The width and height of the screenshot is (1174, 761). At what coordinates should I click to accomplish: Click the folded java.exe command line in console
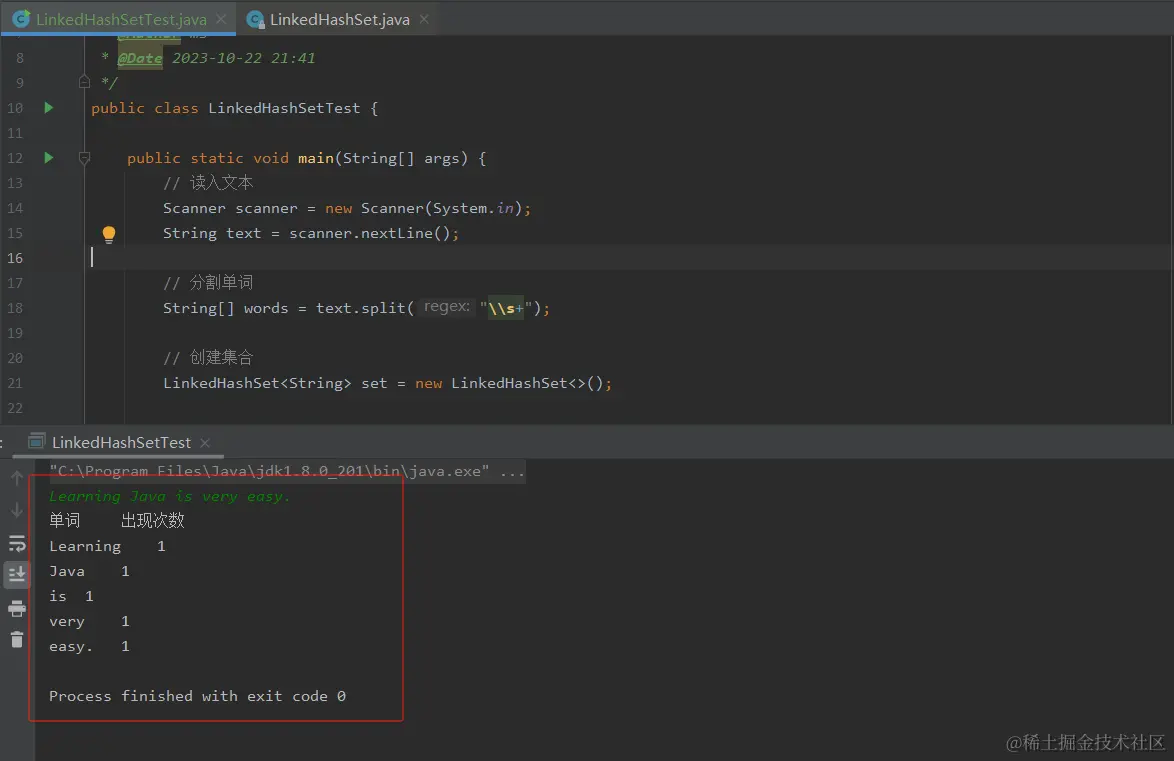pyautogui.click(x=287, y=471)
